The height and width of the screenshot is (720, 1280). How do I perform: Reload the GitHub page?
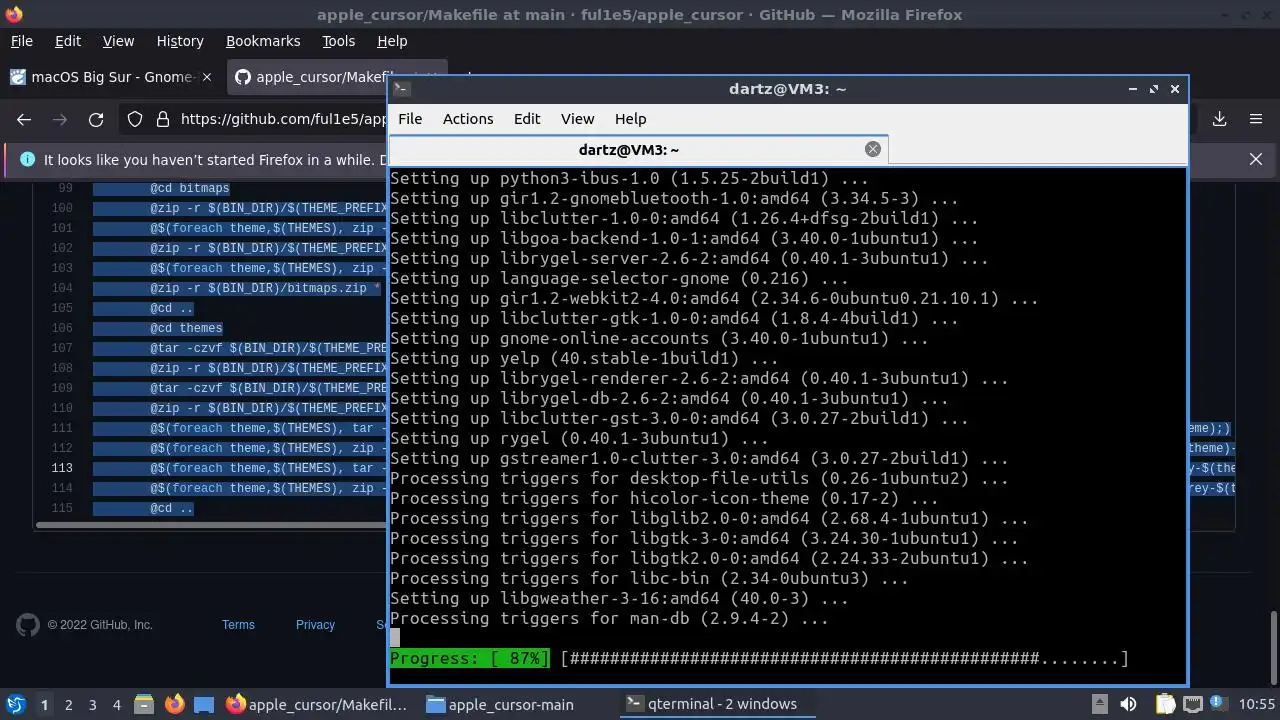point(96,119)
